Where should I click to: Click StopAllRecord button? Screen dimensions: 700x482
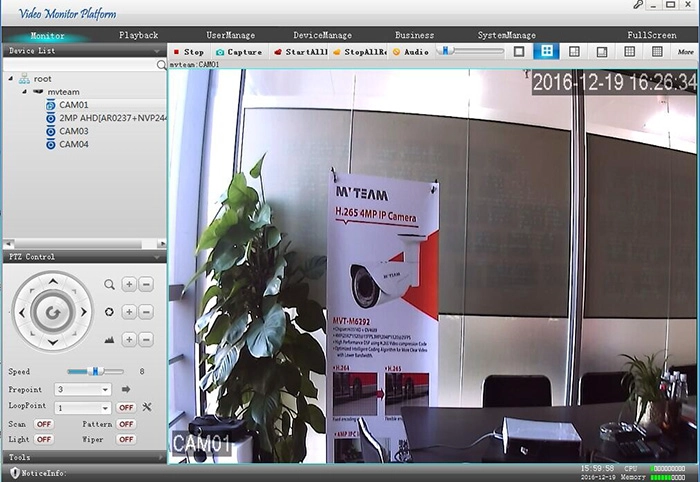click(359, 52)
